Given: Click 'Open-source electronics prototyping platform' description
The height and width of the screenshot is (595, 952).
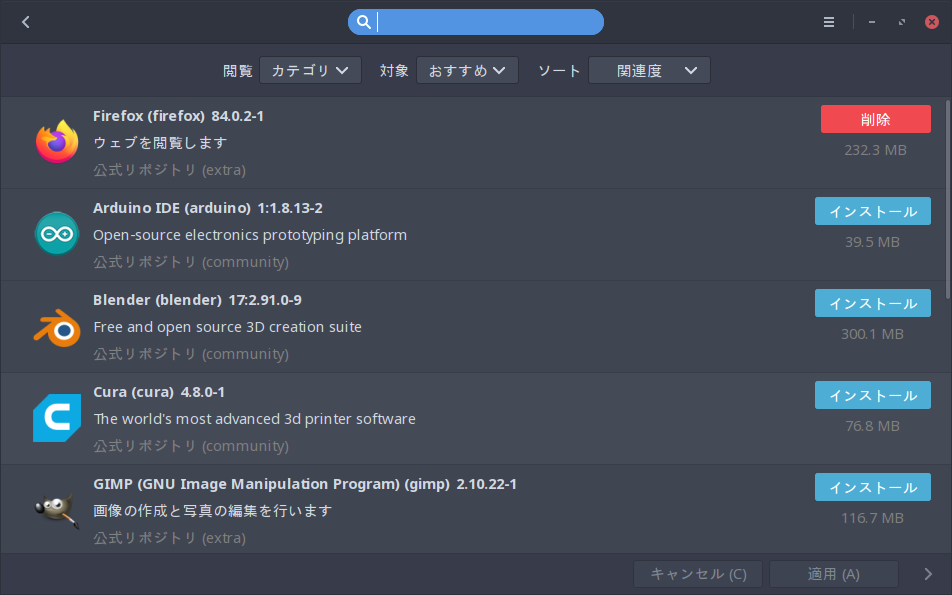Looking at the screenshot, I should [250, 235].
